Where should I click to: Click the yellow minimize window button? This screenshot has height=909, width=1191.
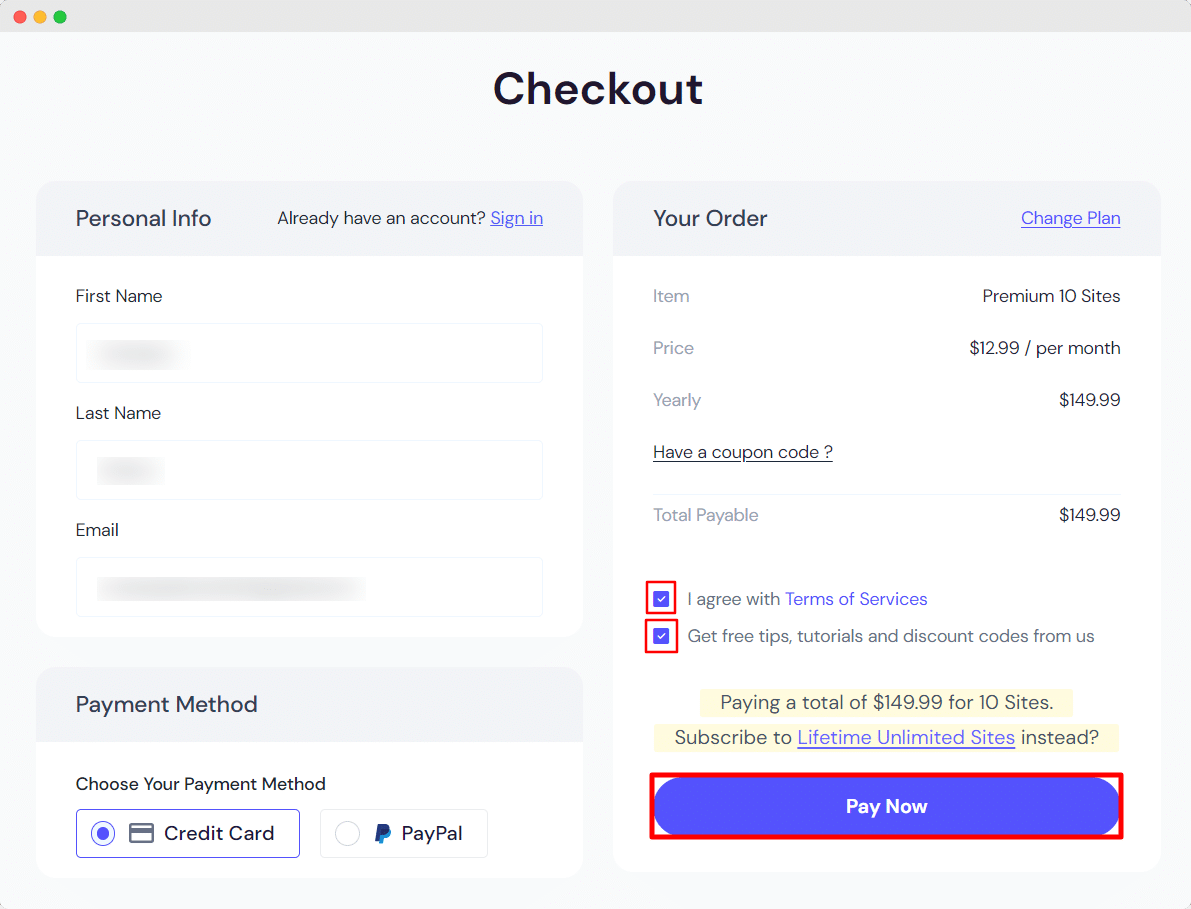[x=40, y=17]
